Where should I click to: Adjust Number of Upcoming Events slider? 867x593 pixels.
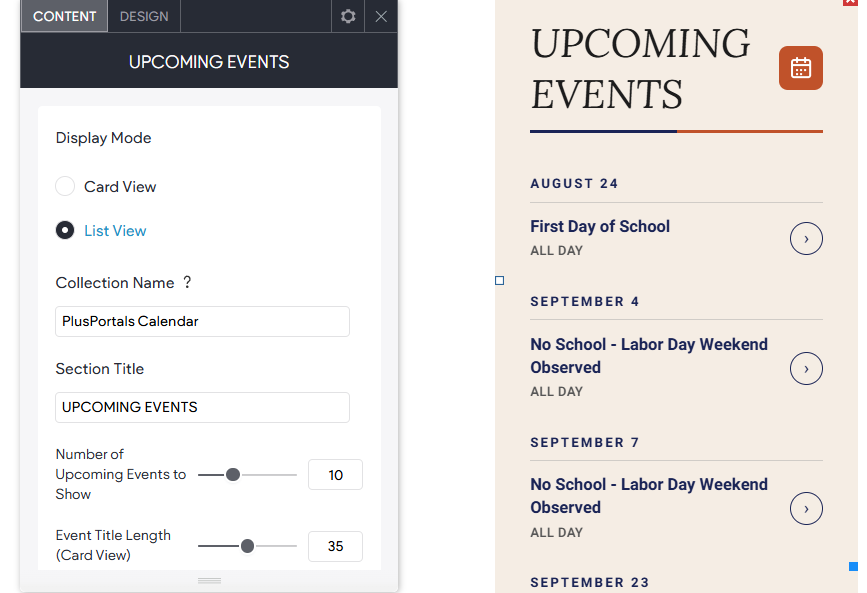click(x=233, y=475)
